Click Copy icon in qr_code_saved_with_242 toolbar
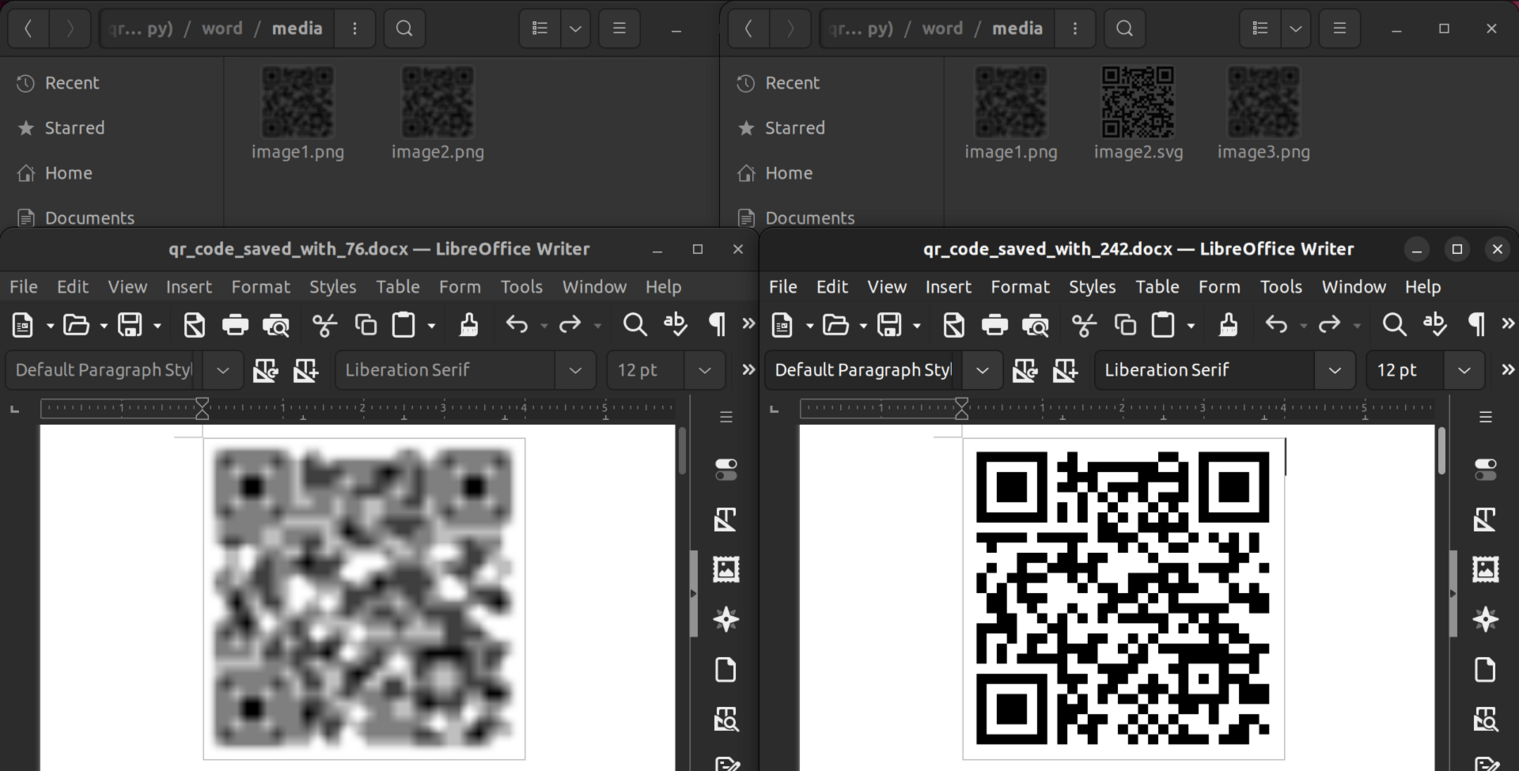This screenshot has height=771, width=1519. [1125, 324]
